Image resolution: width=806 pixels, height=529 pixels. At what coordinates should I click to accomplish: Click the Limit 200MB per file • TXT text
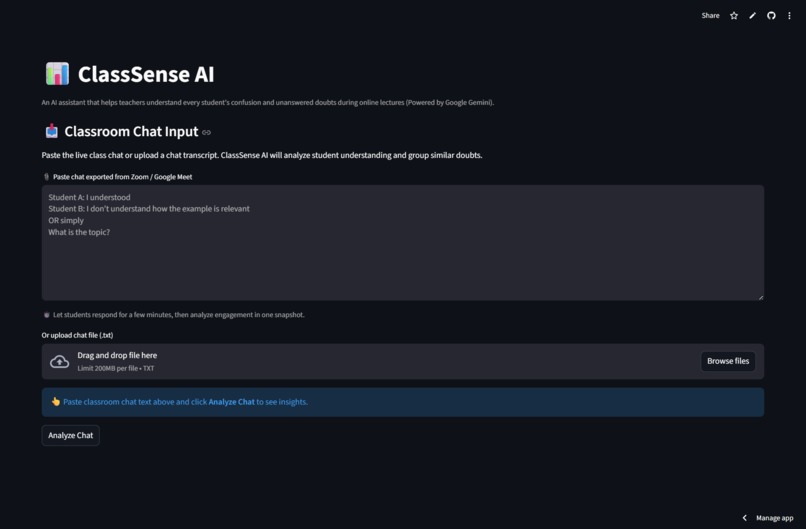click(116, 368)
